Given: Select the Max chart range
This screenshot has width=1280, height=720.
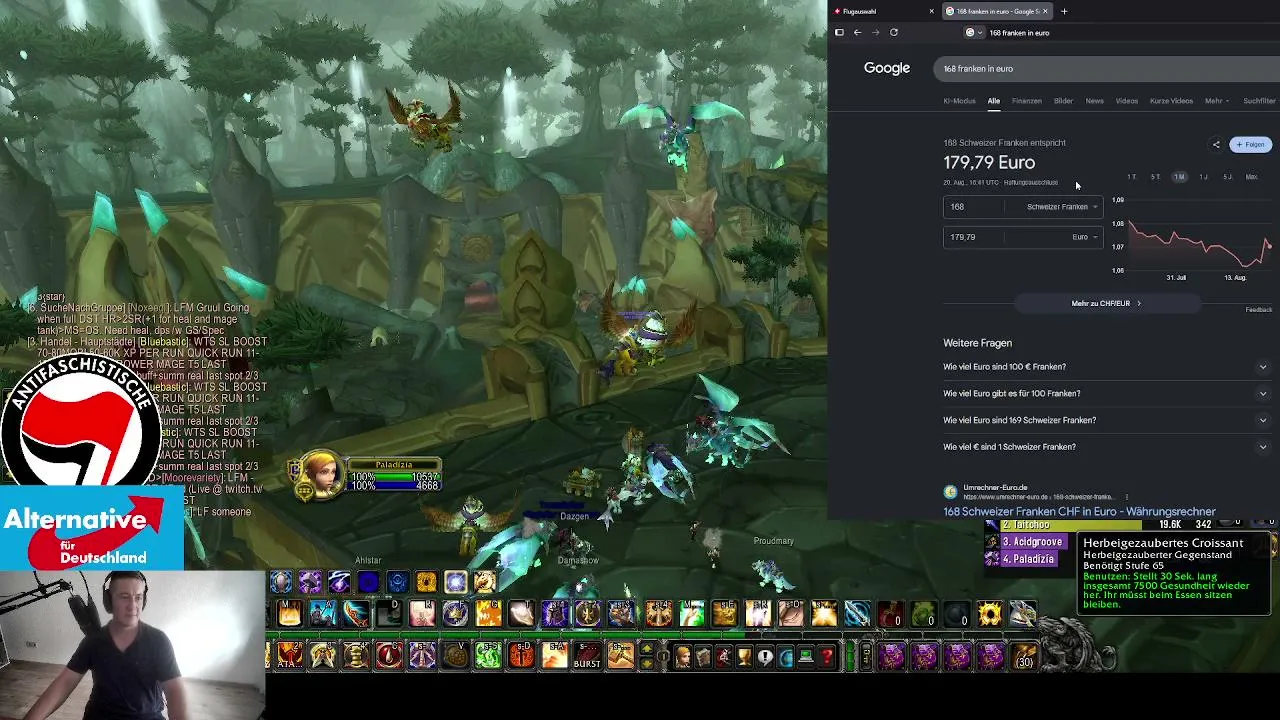Looking at the screenshot, I should point(1251,177).
